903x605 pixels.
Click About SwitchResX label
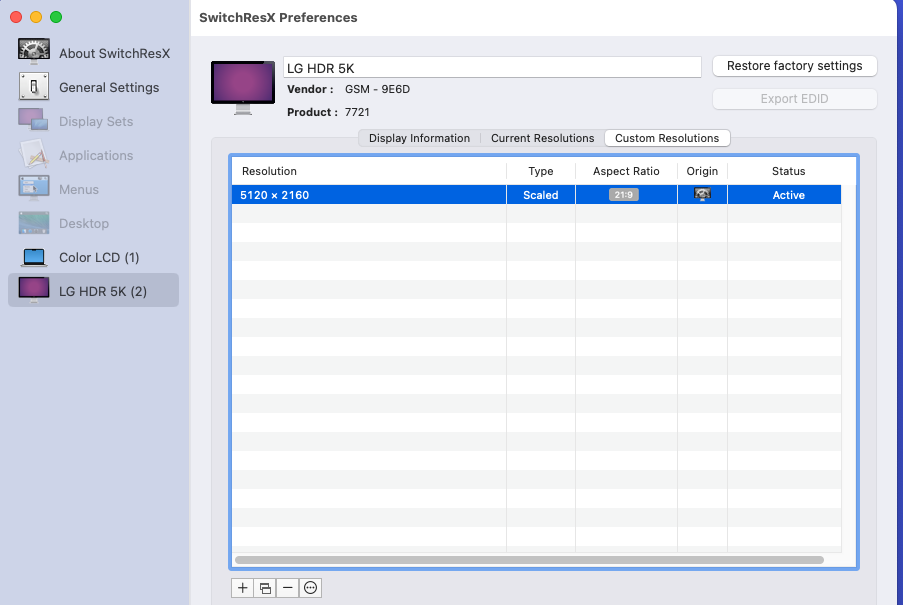pos(115,54)
